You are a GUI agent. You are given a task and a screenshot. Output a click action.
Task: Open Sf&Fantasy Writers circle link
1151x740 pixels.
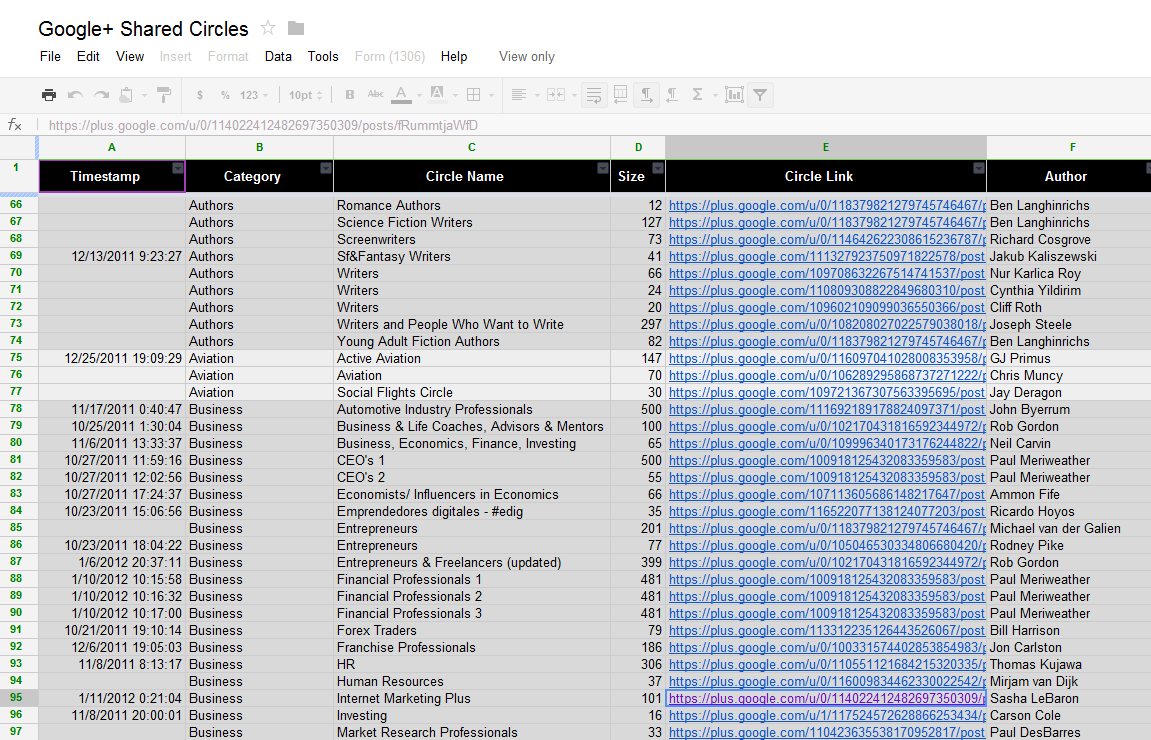(827, 256)
